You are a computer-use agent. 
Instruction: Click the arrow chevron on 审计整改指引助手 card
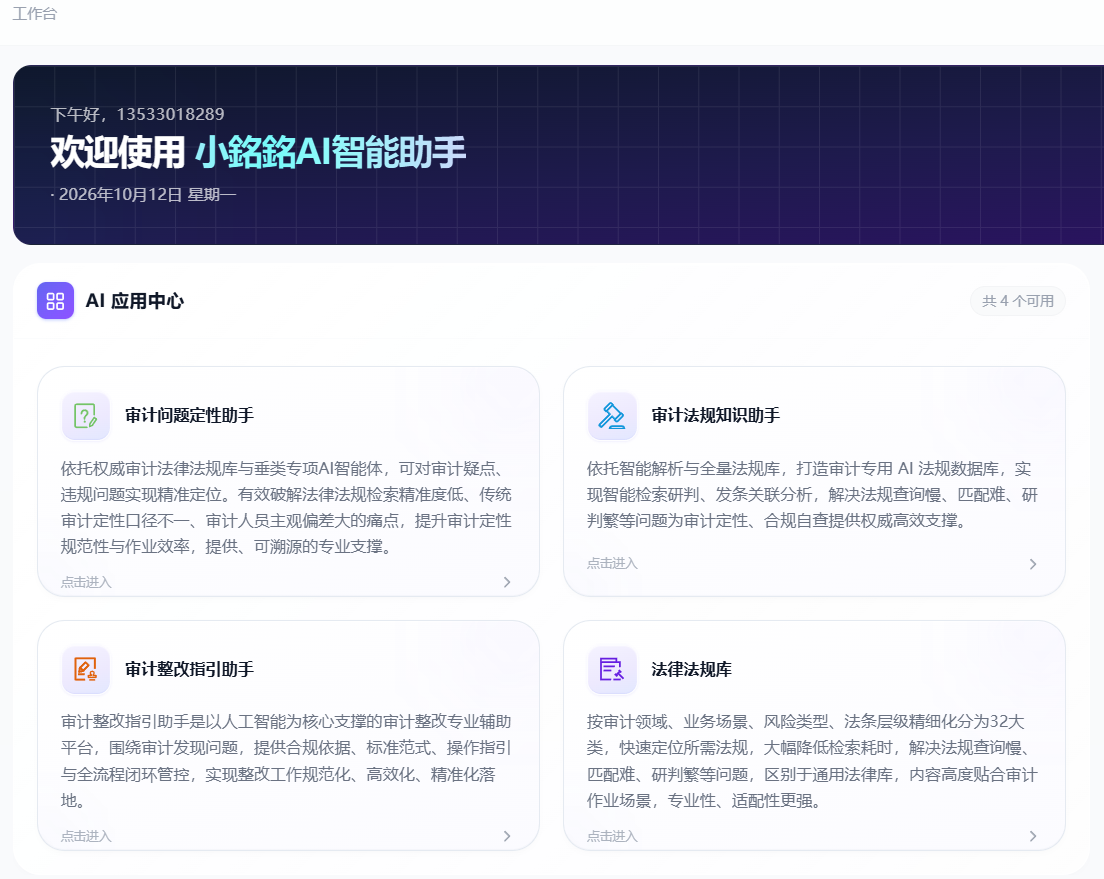[x=507, y=836]
